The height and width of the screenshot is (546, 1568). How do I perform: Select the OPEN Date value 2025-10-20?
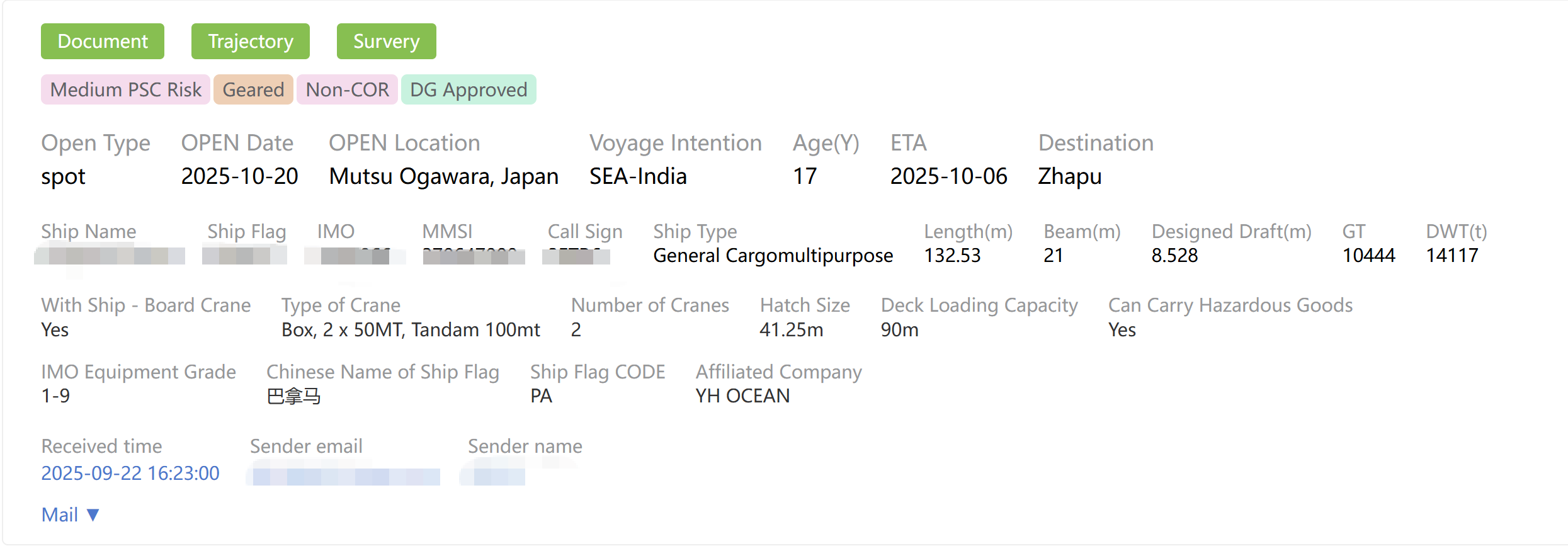pyautogui.click(x=239, y=176)
